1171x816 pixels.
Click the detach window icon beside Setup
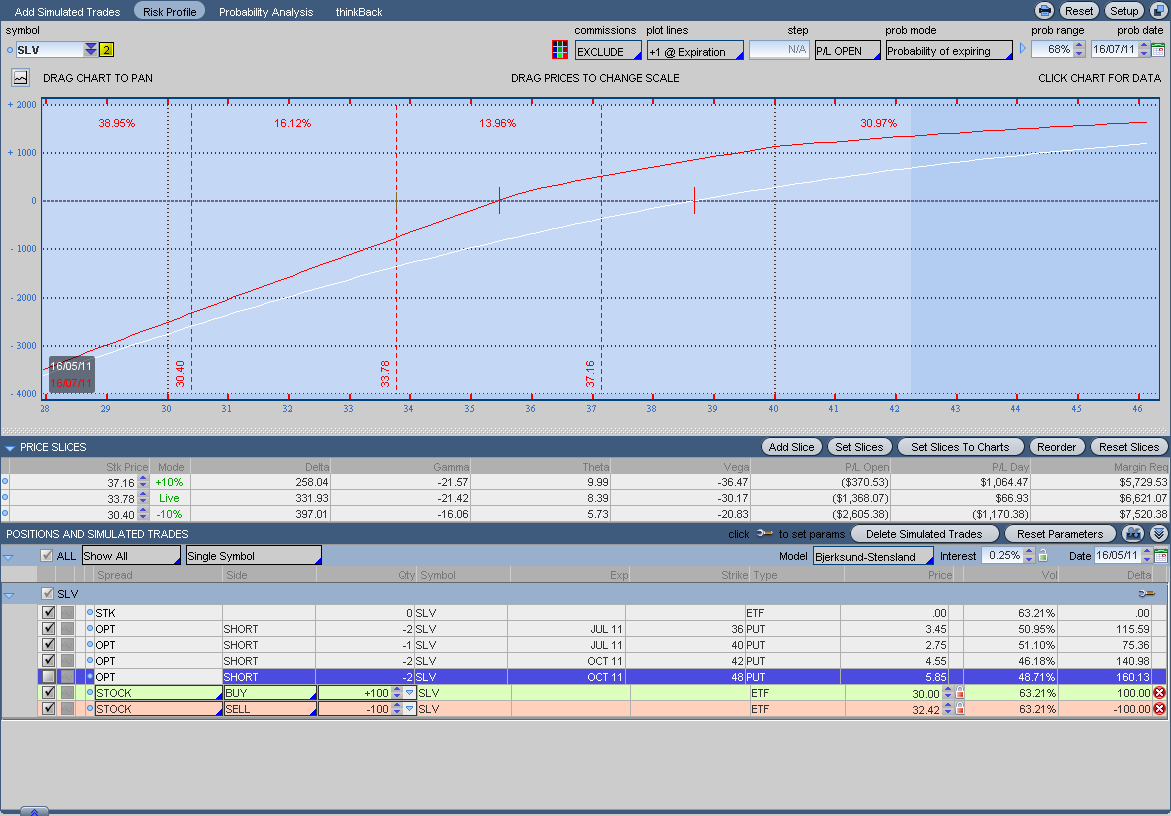pyautogui.click(x=1158, y=10)
